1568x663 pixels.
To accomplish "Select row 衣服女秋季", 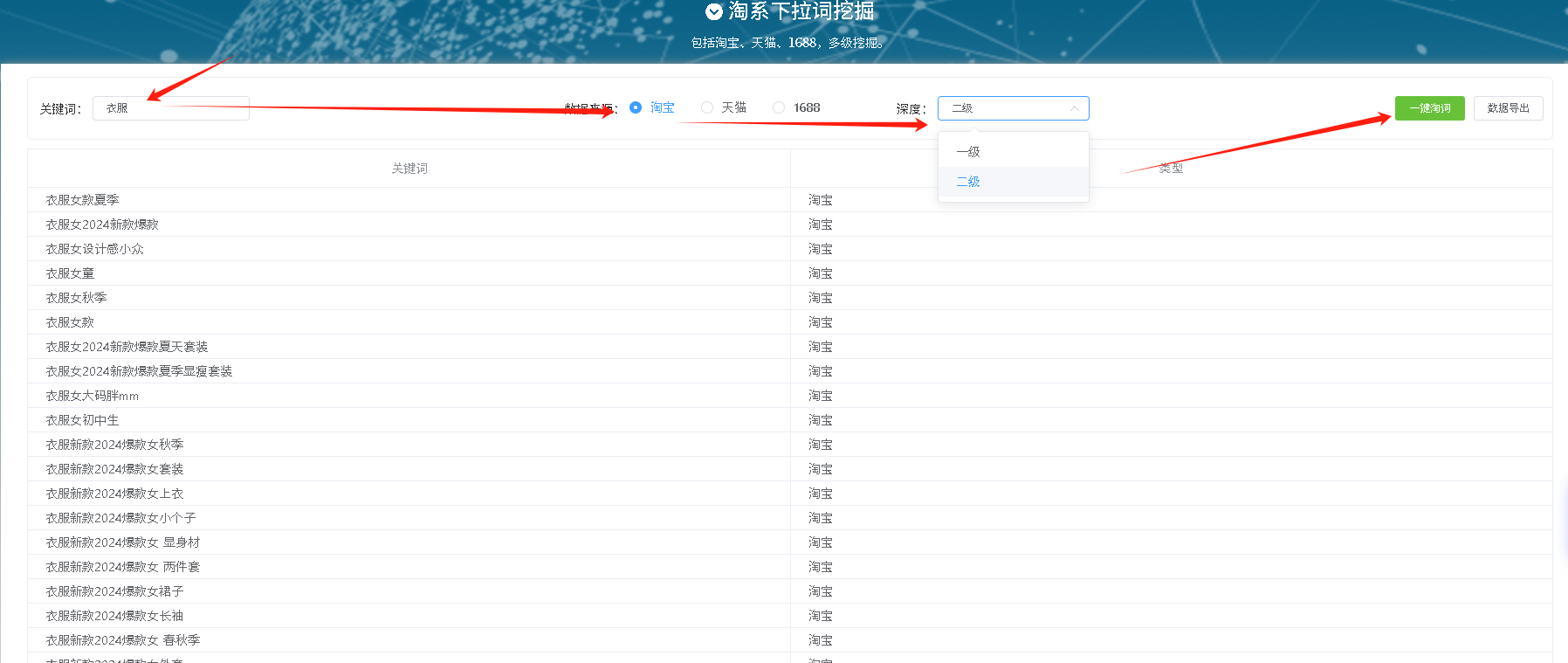I will click(x=789, y=298).
